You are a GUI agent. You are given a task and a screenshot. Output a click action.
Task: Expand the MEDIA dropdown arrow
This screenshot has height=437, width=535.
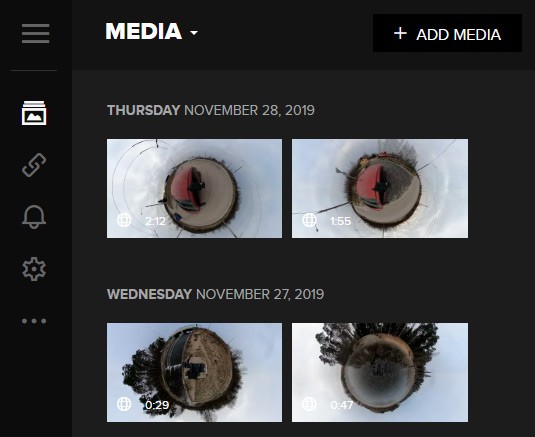point(194,33)
